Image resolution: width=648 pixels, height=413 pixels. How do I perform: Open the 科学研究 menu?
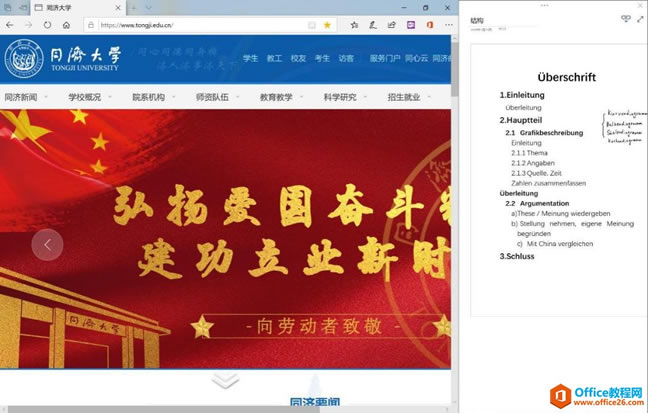[x=340, y=97]
